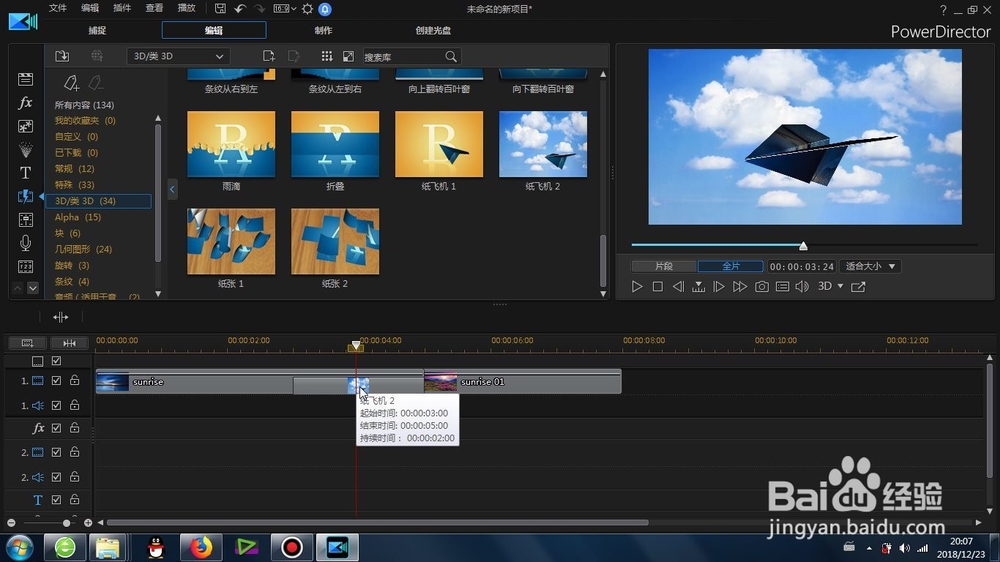Viewport: 1000px width, 562px height.
Task: Click the timeline zoom-in plus button
Action: click(88, 523)
